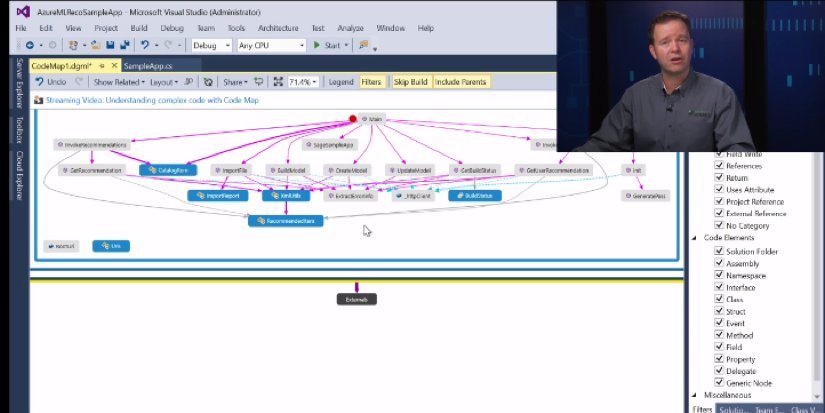Click the red breakpoint dot beside Main

[353, 119]
